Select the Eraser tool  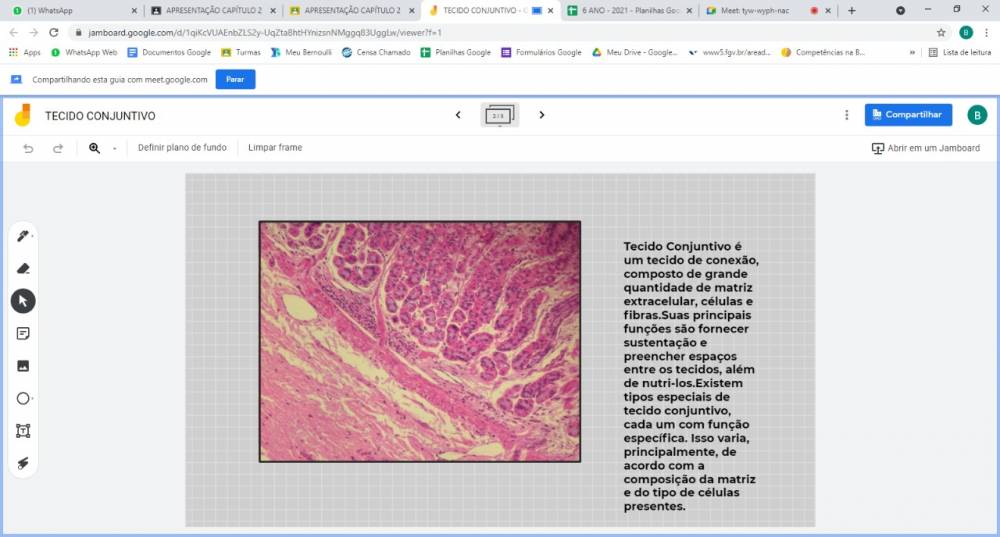point(23,268)
